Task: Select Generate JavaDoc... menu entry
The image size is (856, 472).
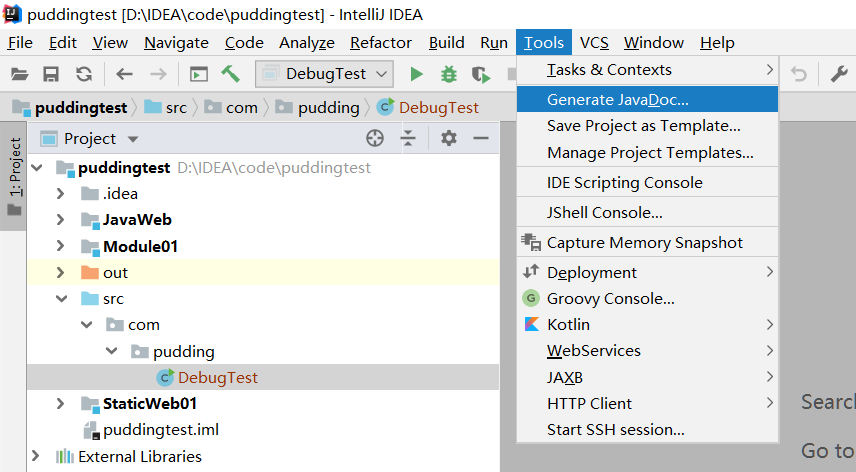Action: [x=647, y=99]
